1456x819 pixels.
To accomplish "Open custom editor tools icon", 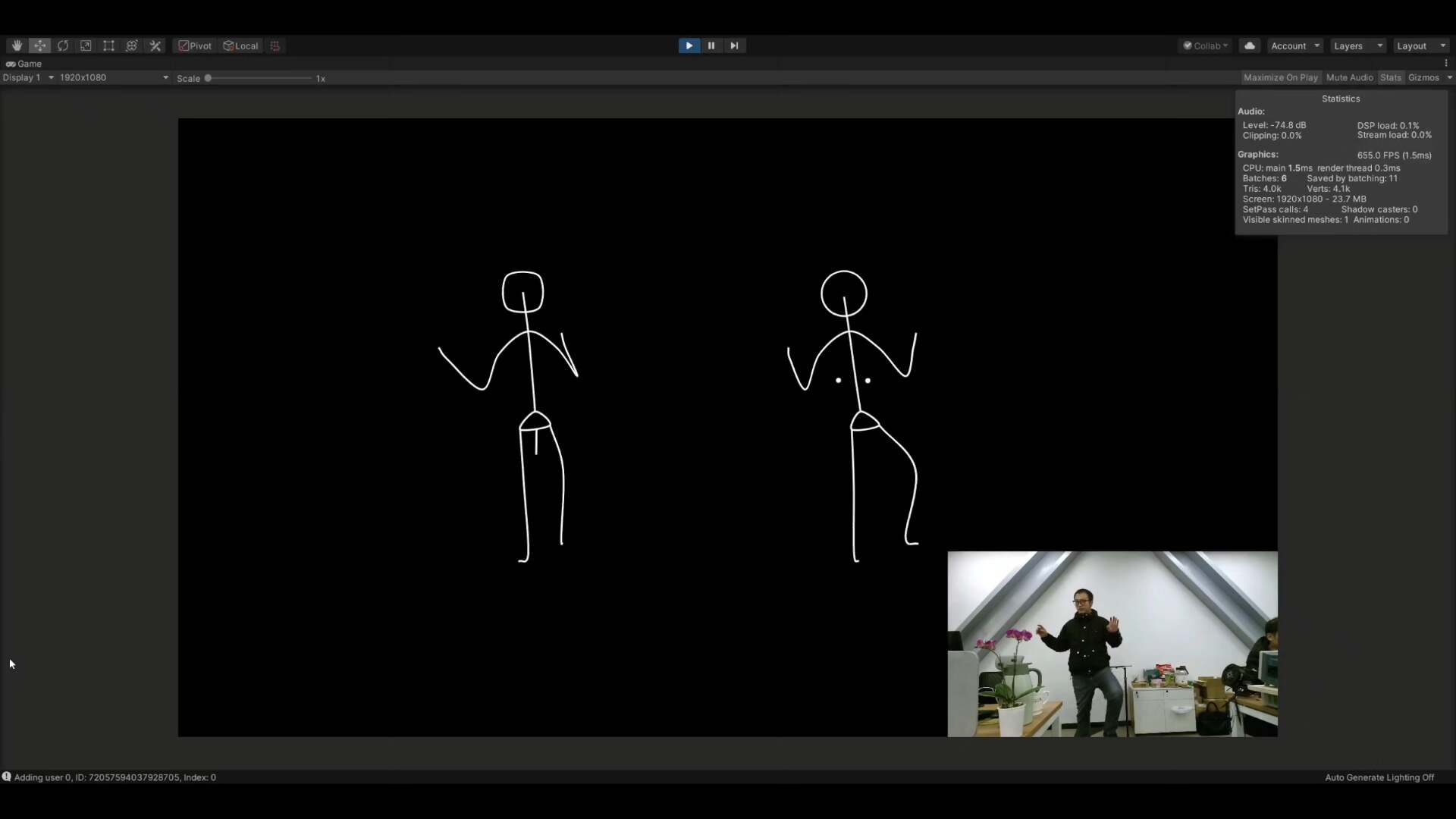I will tap(155, 45).
